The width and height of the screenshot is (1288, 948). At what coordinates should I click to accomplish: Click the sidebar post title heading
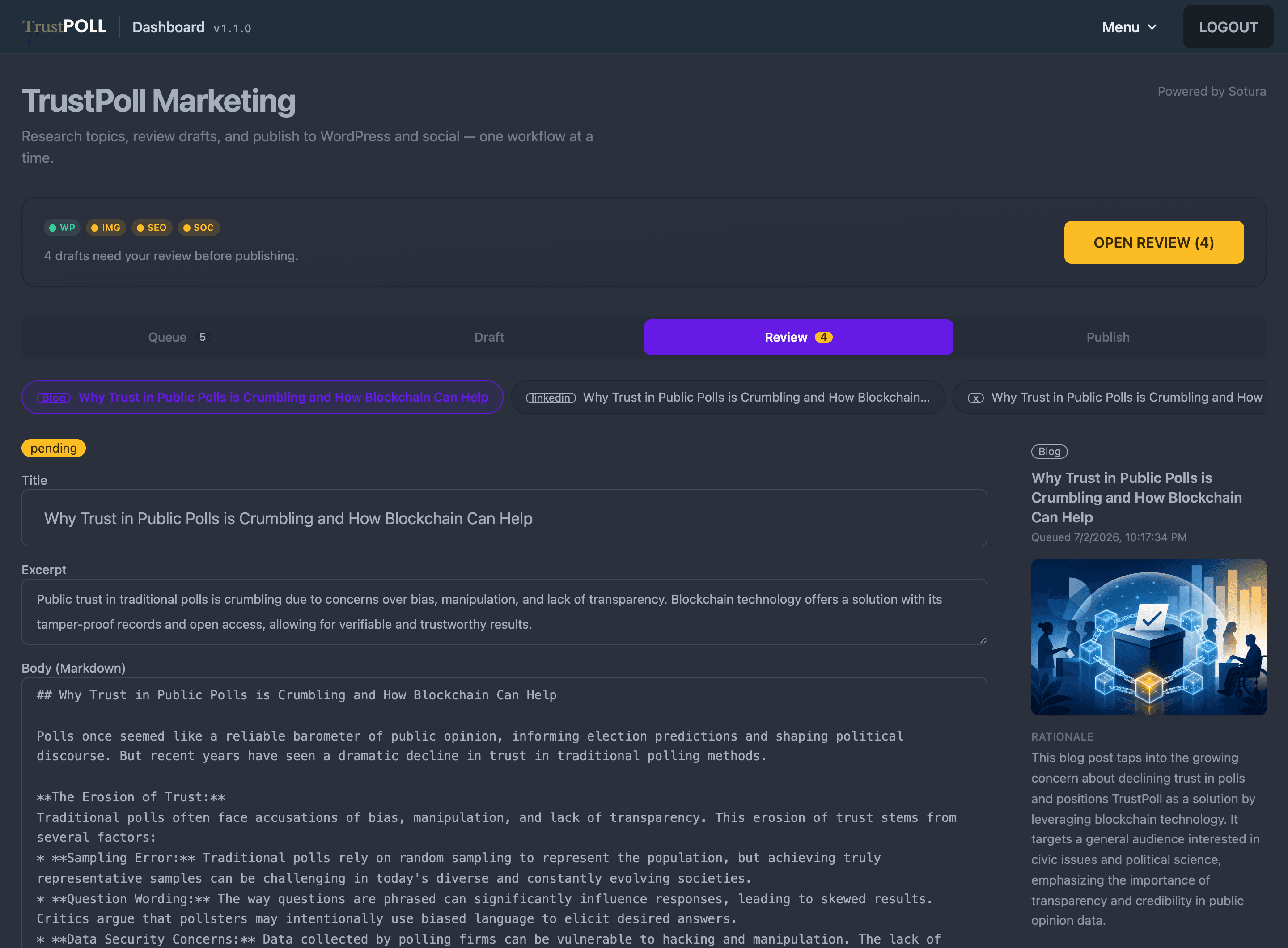1136,498
